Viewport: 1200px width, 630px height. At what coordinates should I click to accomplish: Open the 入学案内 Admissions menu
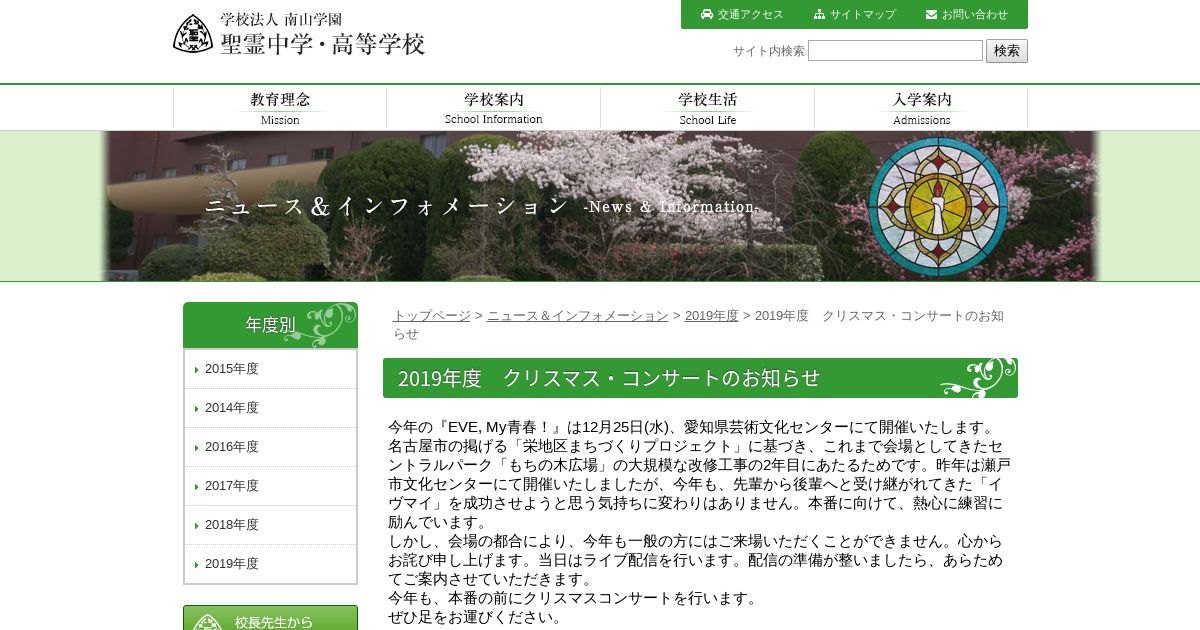(x=922, y=108)
